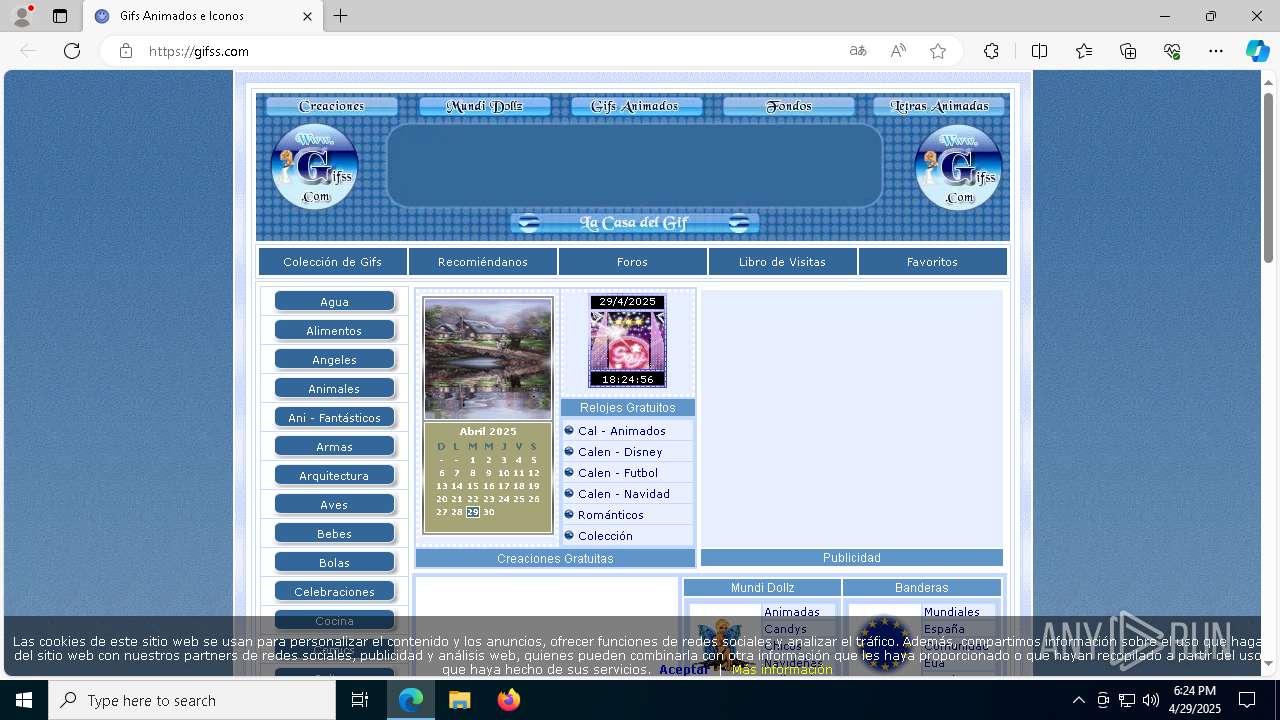Screen dimensions: 1280x720
Task: Select the Arquitectura category button
Action: point(334,476)
